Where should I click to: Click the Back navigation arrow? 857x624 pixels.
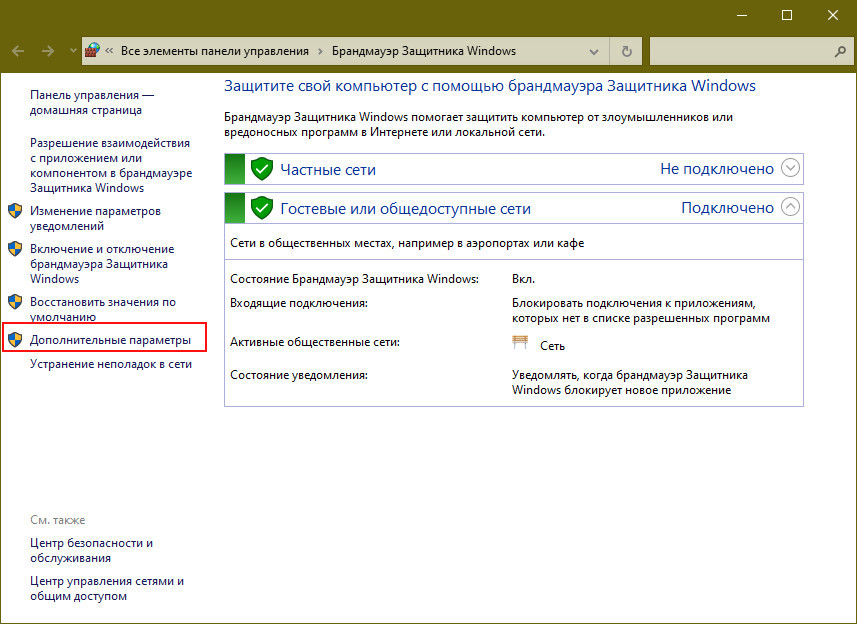point(19,51)
